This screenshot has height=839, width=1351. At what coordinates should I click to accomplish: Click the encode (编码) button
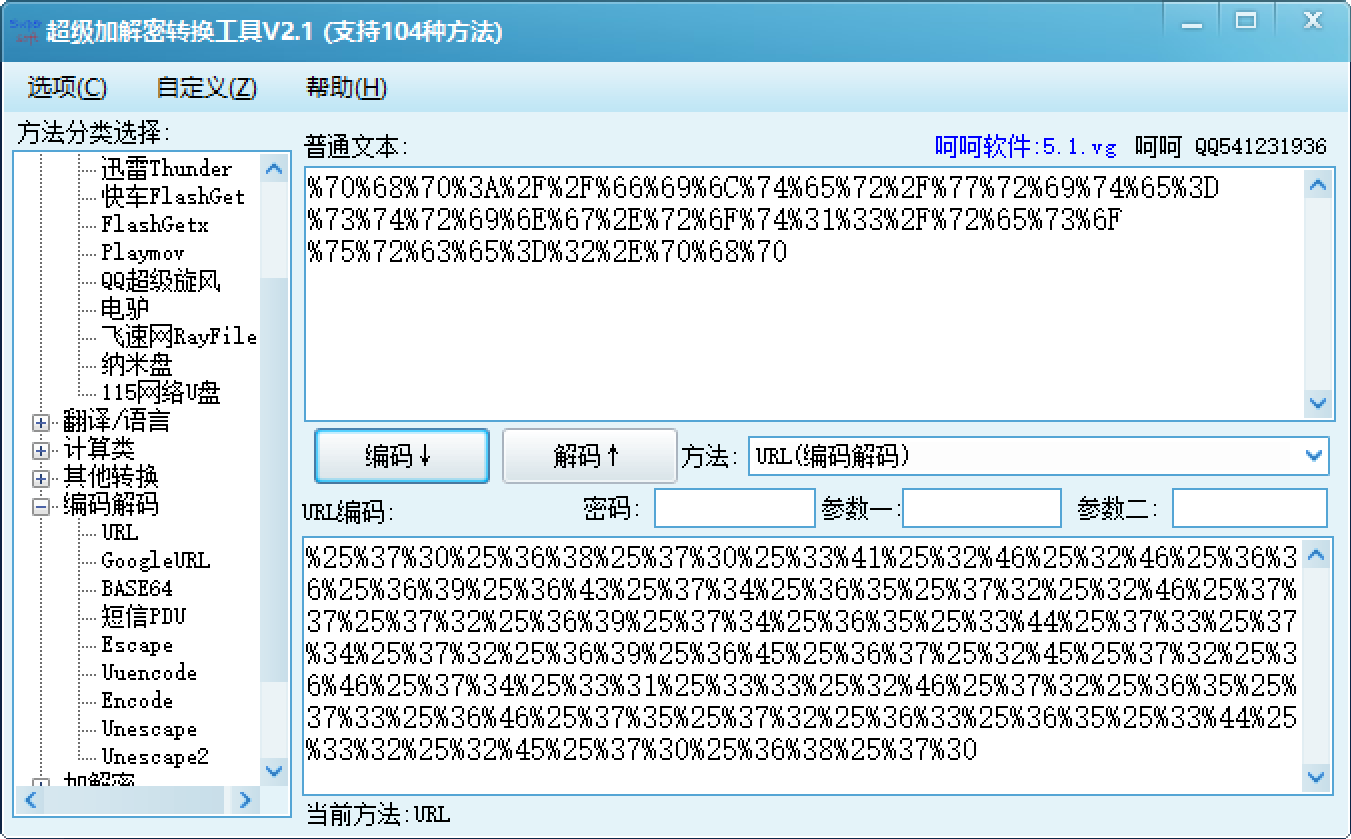pyautogui.click(x=401, y=457)
